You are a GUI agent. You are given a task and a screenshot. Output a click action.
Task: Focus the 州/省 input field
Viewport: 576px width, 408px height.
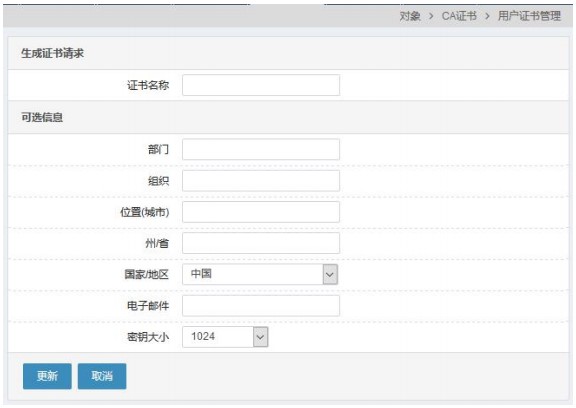pyautogui.click(x=261, y=243)
